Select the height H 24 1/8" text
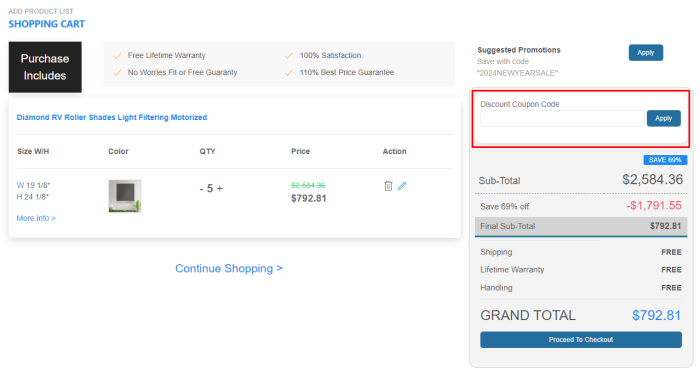This screenshot has height=371, width=700. [33, 197]
